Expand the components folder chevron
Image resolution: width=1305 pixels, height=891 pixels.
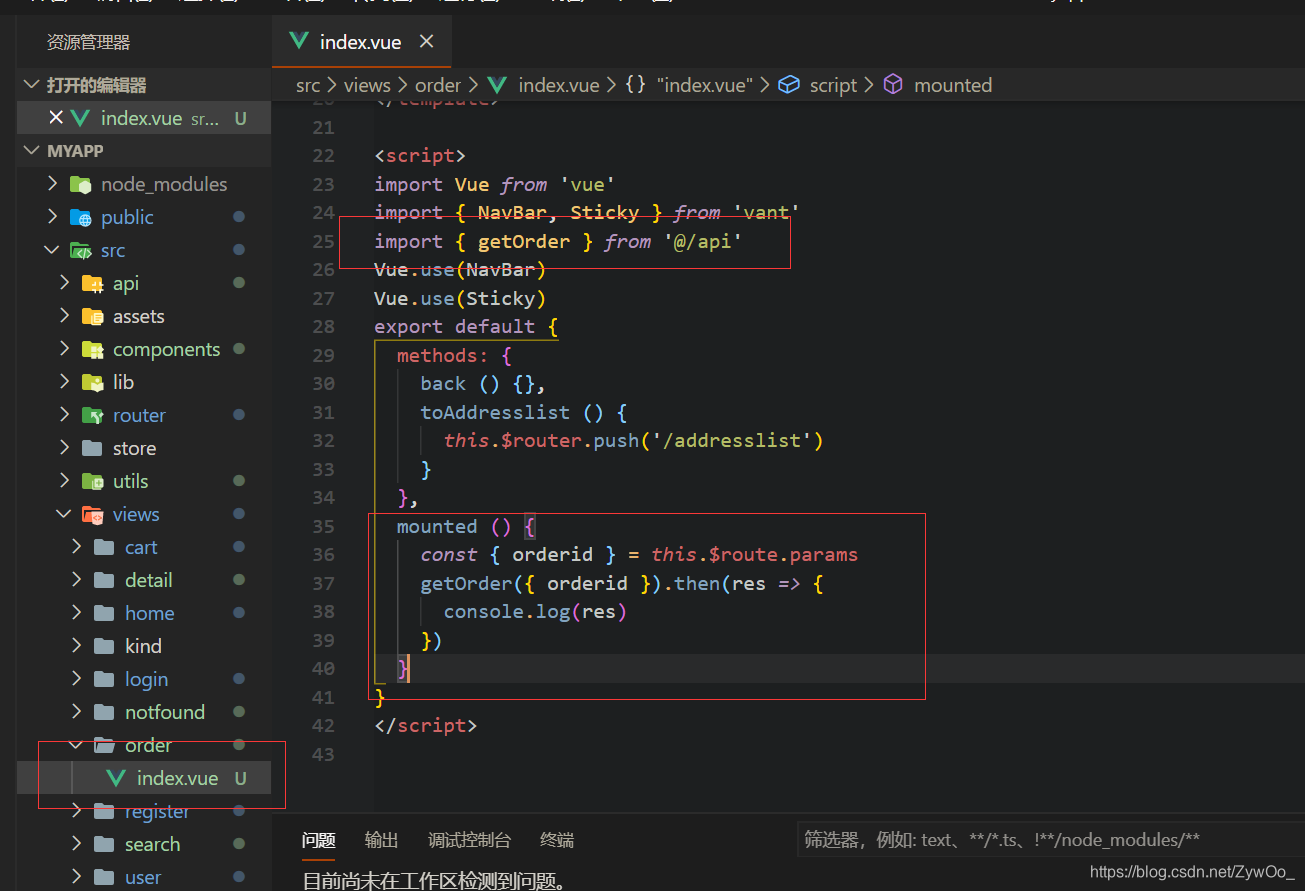point(65,349)
